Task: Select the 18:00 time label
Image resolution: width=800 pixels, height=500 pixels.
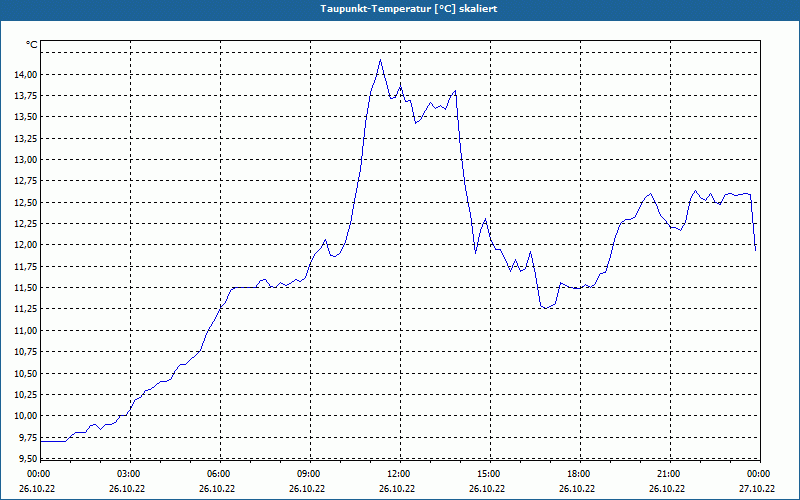Action: [580, 474]
